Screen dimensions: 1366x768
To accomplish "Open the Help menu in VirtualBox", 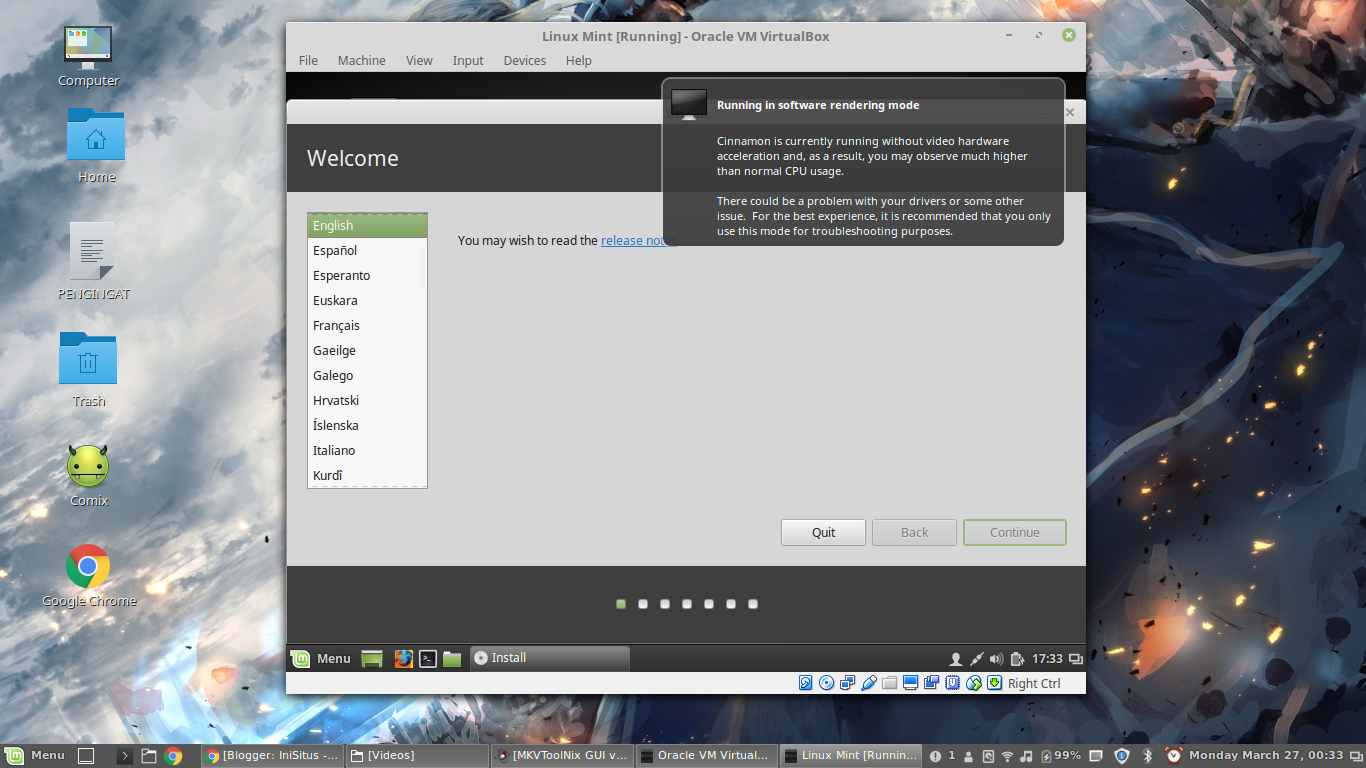I will tap(579, 60).
